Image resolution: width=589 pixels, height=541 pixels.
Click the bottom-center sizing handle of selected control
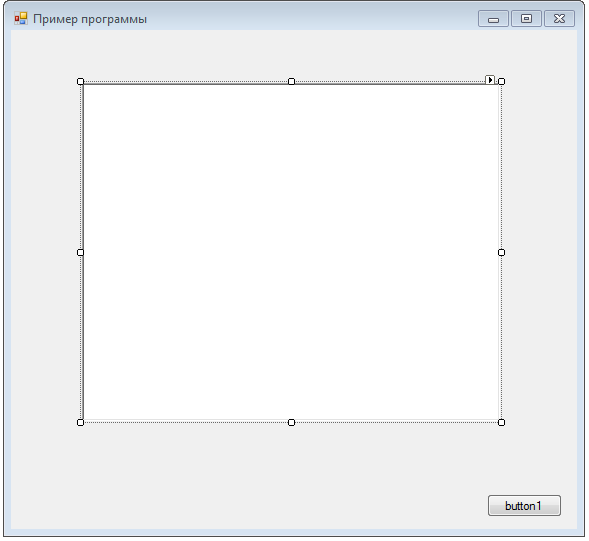[291, 423]
